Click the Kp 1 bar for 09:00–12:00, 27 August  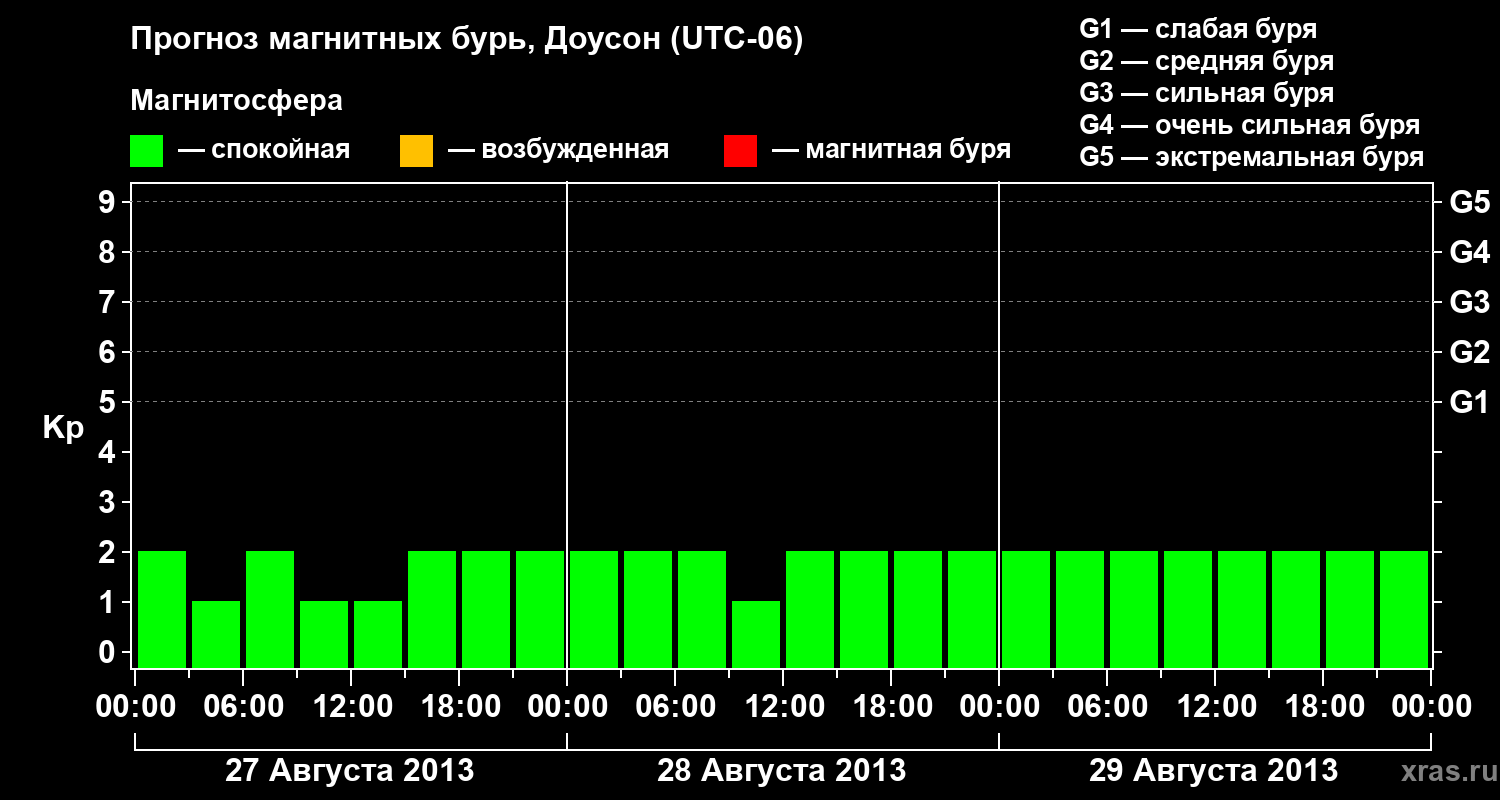[324, 634]
